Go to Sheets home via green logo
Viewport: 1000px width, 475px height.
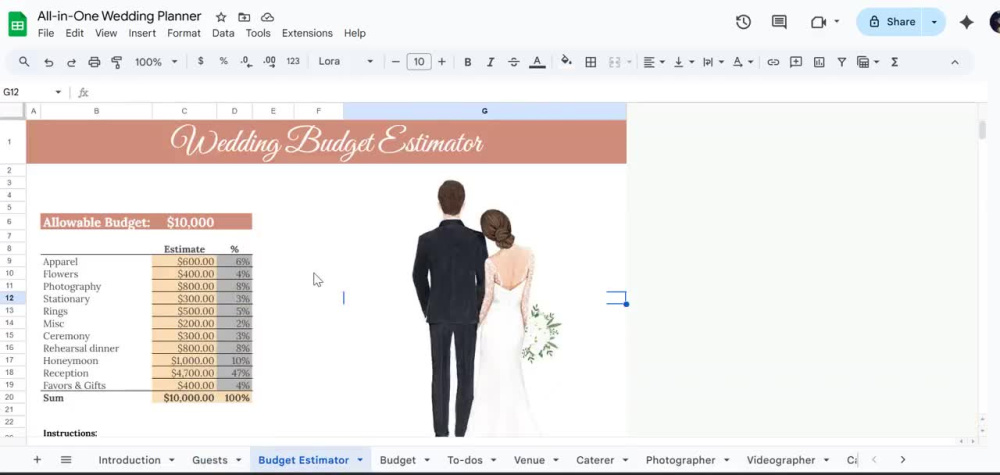tap(17, 25)
